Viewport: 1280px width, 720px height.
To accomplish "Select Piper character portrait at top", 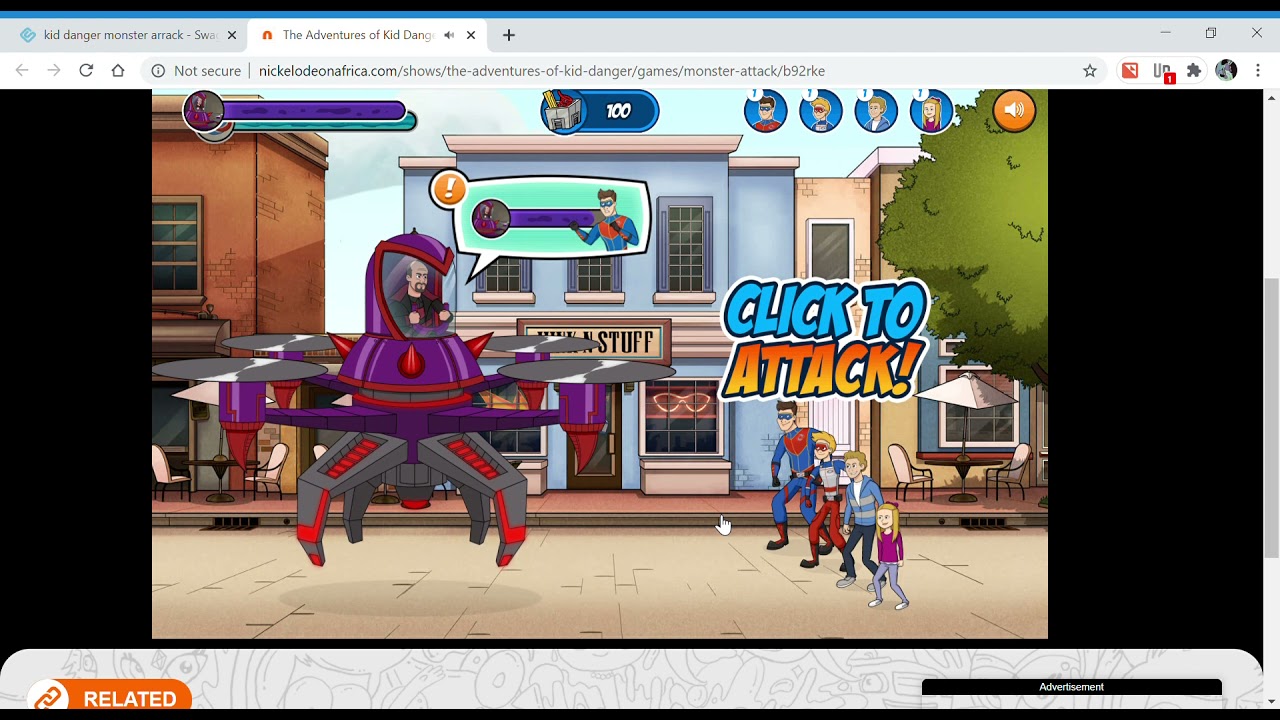I will [x=931, y=110].
